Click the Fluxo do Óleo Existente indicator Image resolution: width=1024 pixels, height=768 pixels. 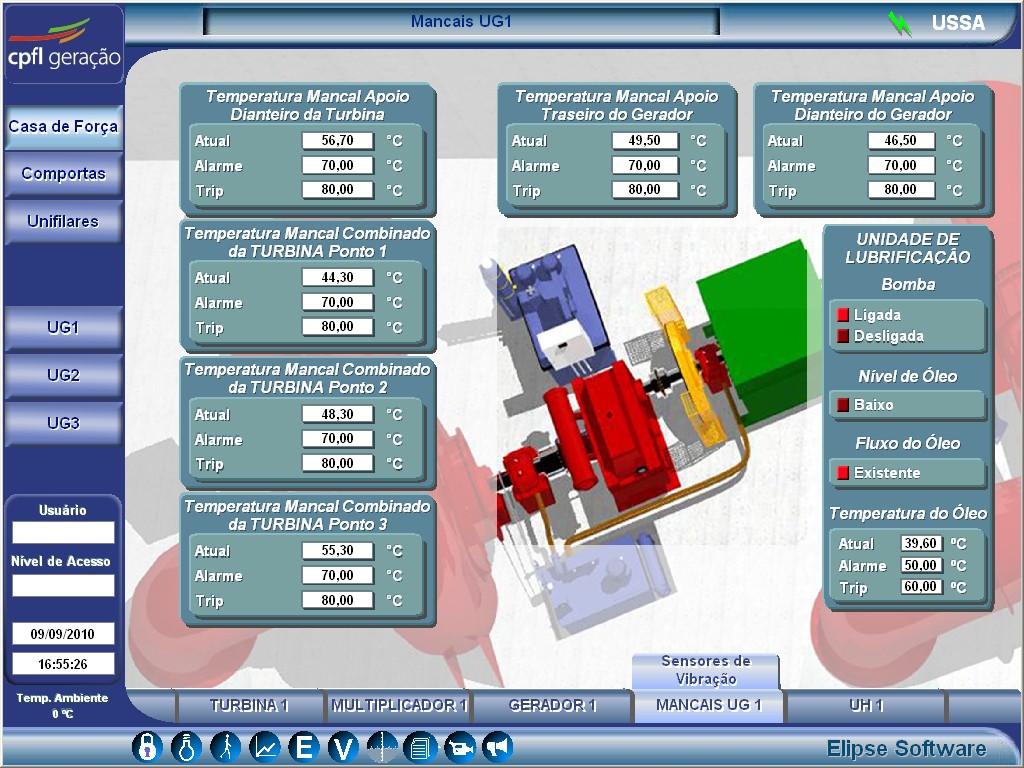click(x=843, y=472)
